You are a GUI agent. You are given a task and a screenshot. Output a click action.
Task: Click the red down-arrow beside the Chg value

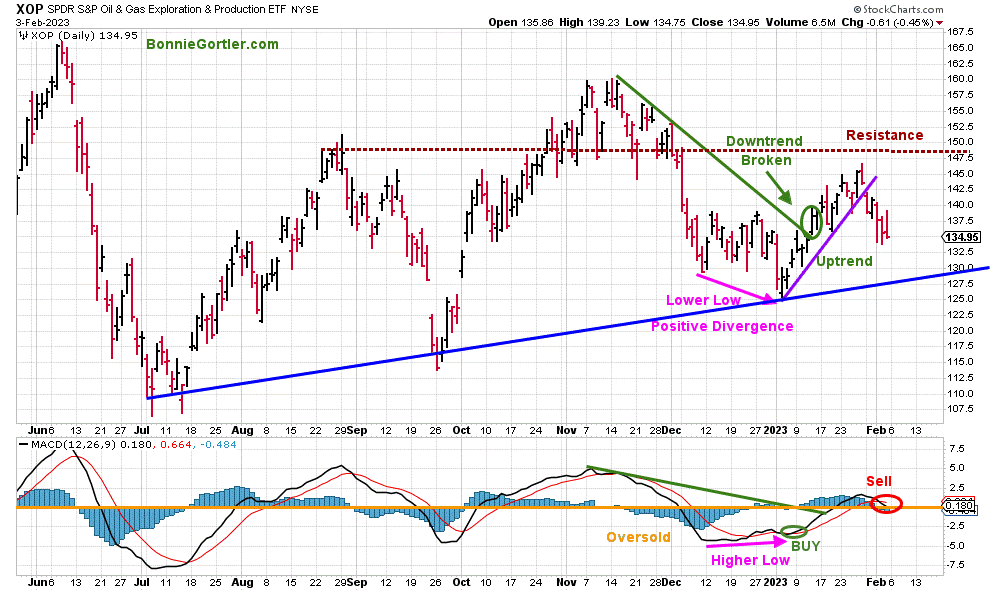click(x=940, y=23)
